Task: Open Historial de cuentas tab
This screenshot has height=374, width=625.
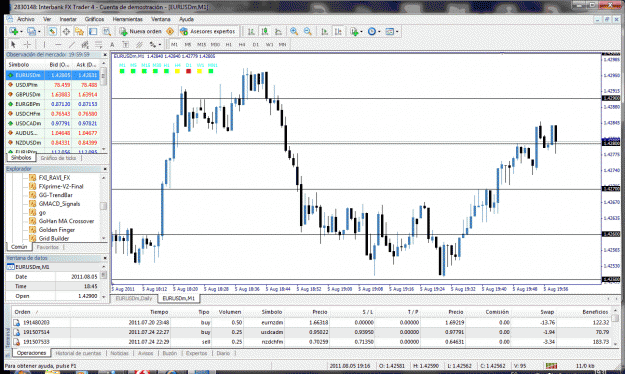Action: pos(78,353)
